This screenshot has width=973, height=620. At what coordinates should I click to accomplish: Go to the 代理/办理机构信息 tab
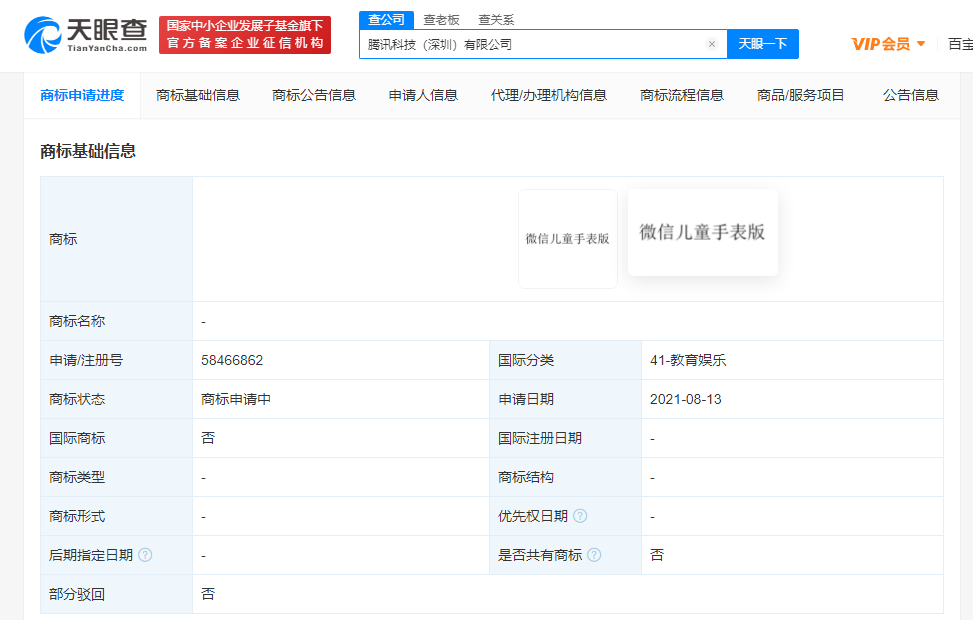click(x=549, y=95)
